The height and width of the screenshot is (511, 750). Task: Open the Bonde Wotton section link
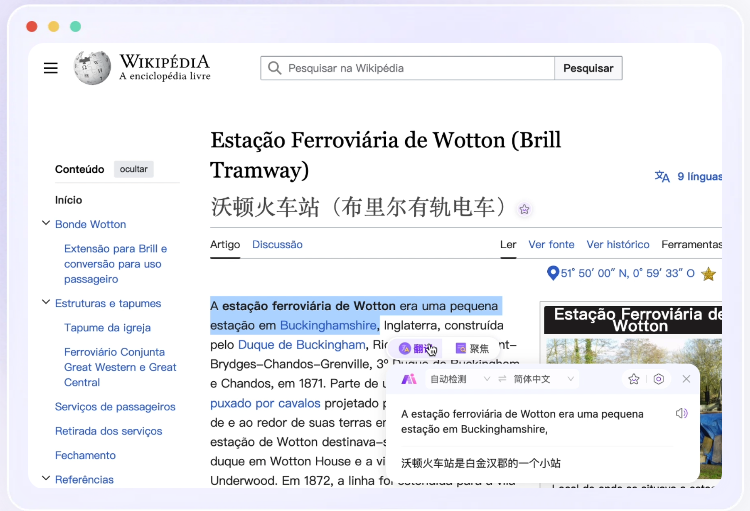click(90, 224)
